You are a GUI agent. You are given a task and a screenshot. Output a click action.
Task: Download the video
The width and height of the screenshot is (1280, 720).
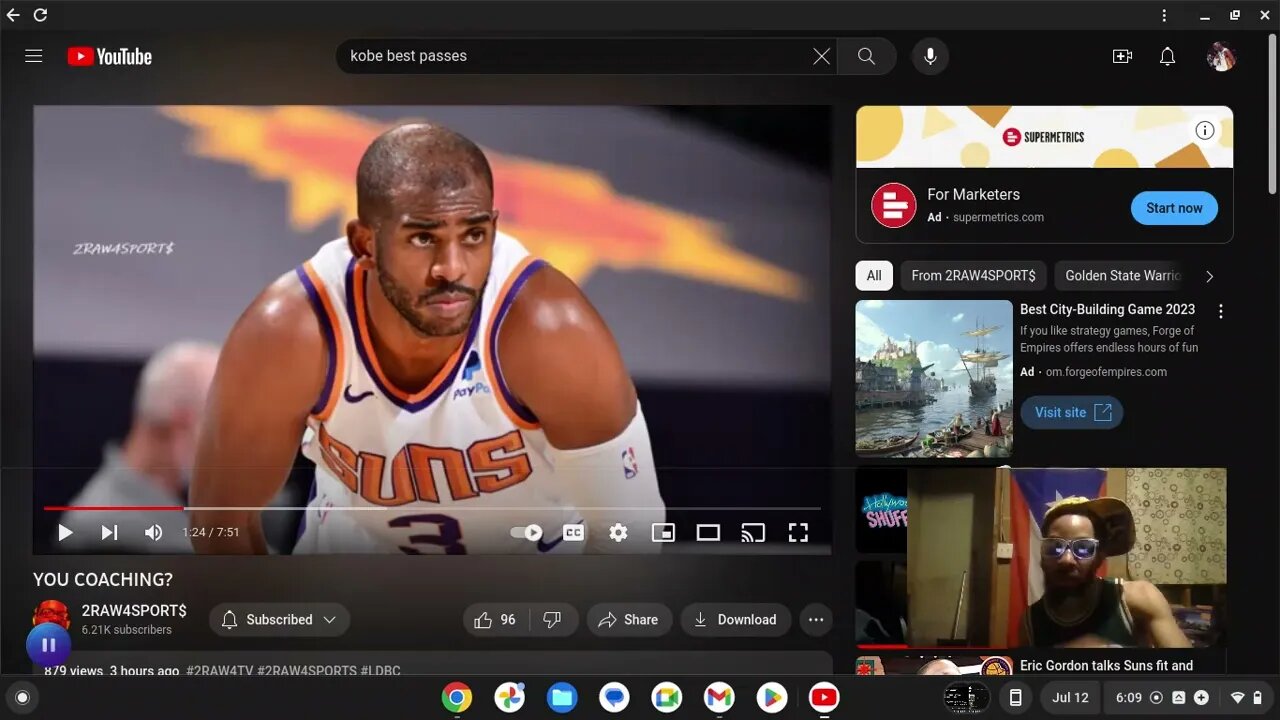pos(735,620)
